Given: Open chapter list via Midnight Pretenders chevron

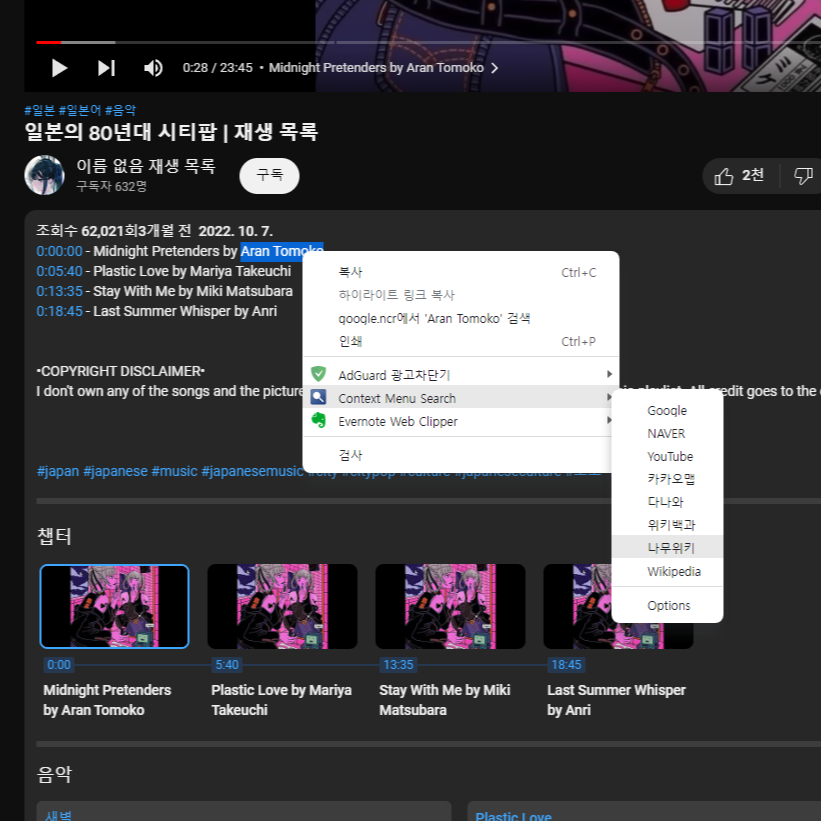Looking at the screenshot, I should [494, 68].
